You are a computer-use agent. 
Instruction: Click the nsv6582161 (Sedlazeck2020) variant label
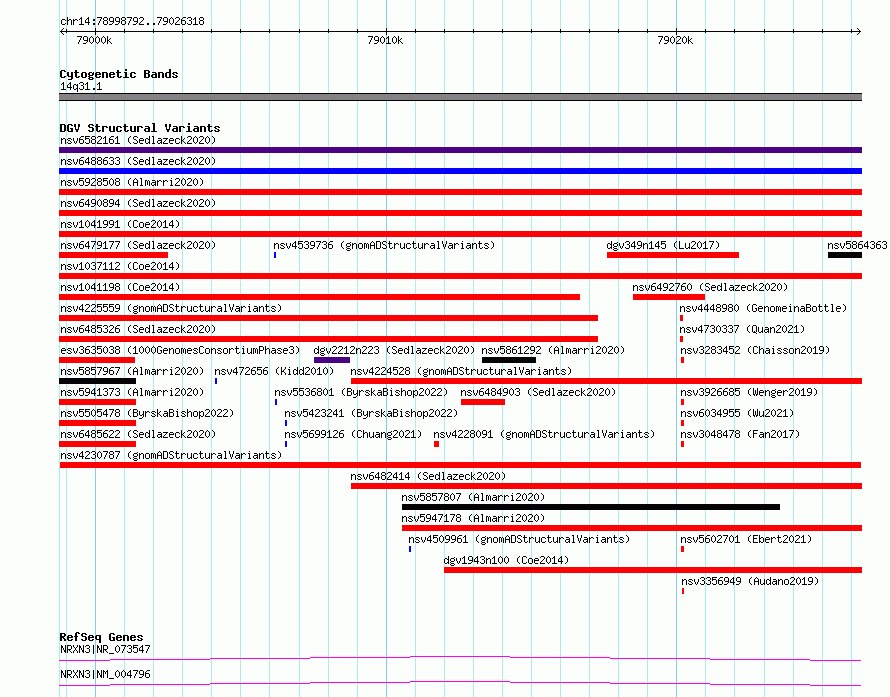coord(138,140)
